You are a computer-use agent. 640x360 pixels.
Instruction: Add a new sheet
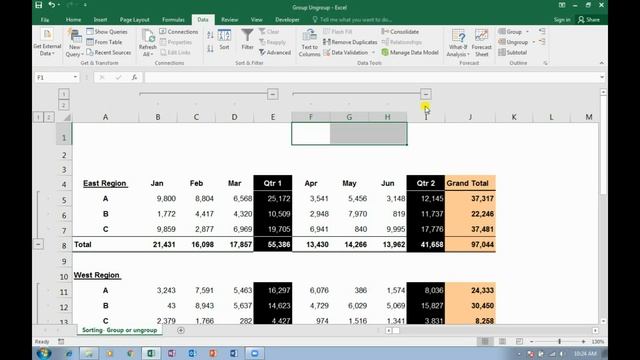coord(181,330)
